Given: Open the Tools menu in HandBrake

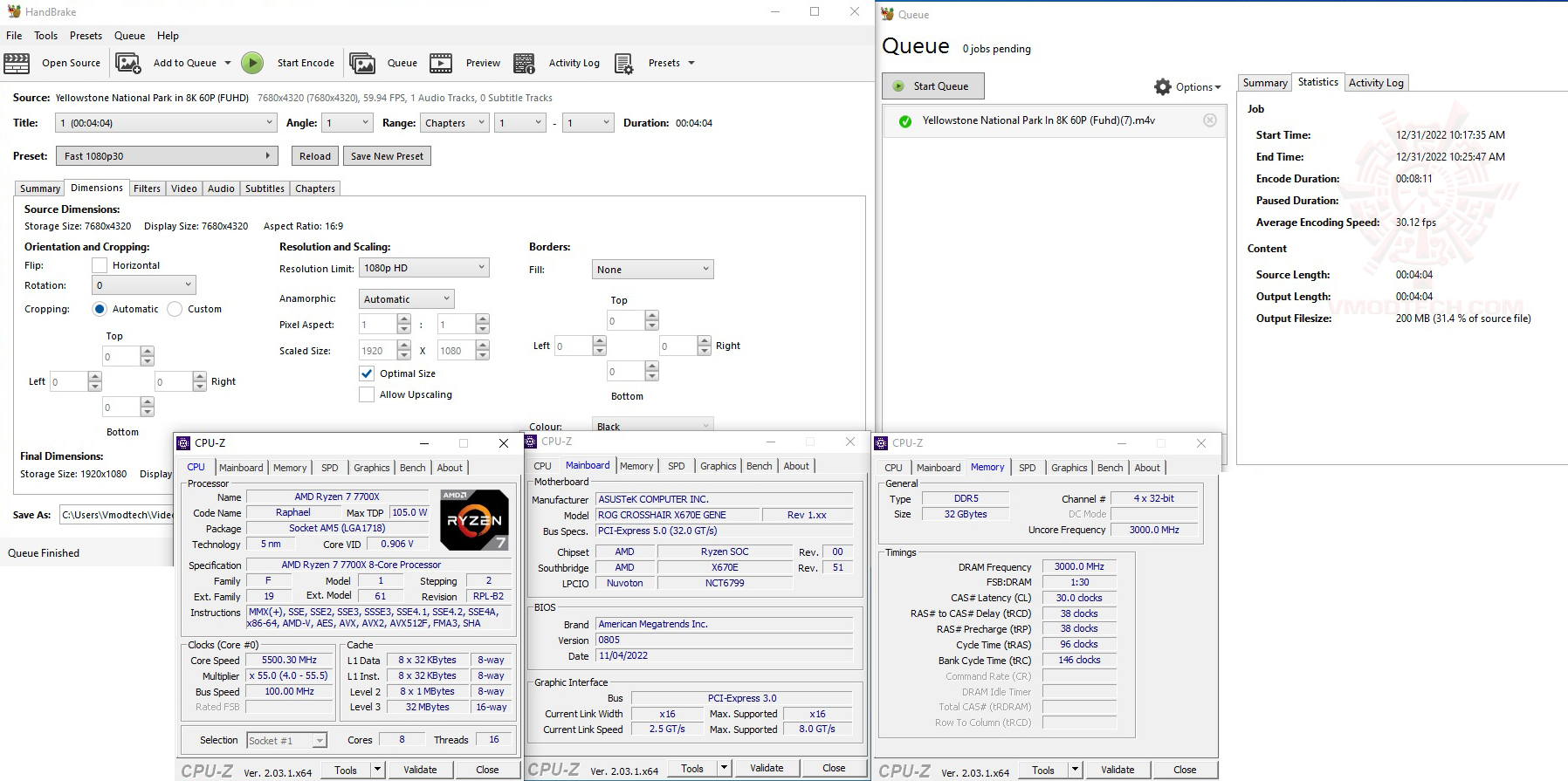Looking at the screenshot, I should [x=45, y=36].
